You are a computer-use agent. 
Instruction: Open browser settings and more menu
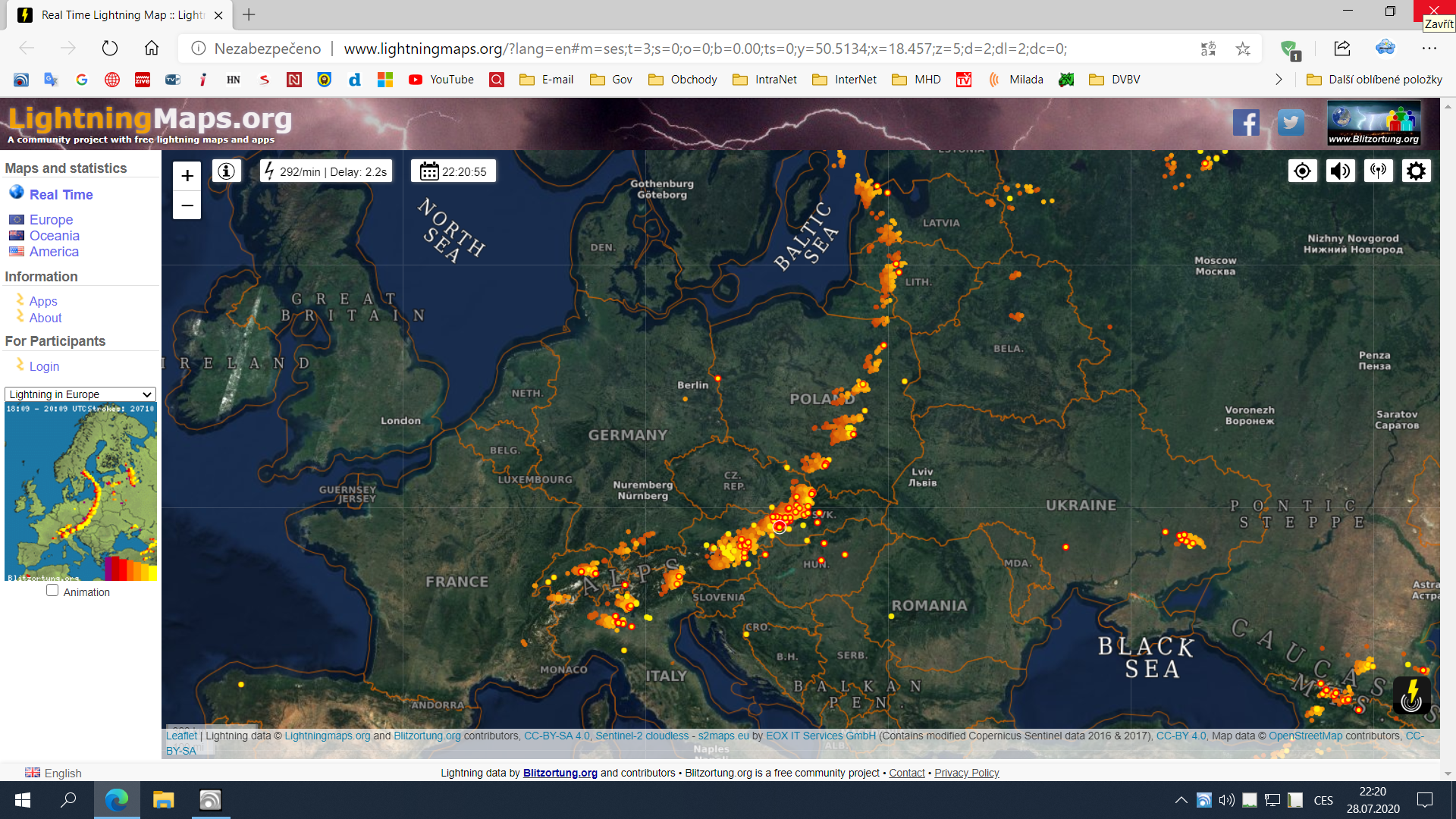(1429, 49)
